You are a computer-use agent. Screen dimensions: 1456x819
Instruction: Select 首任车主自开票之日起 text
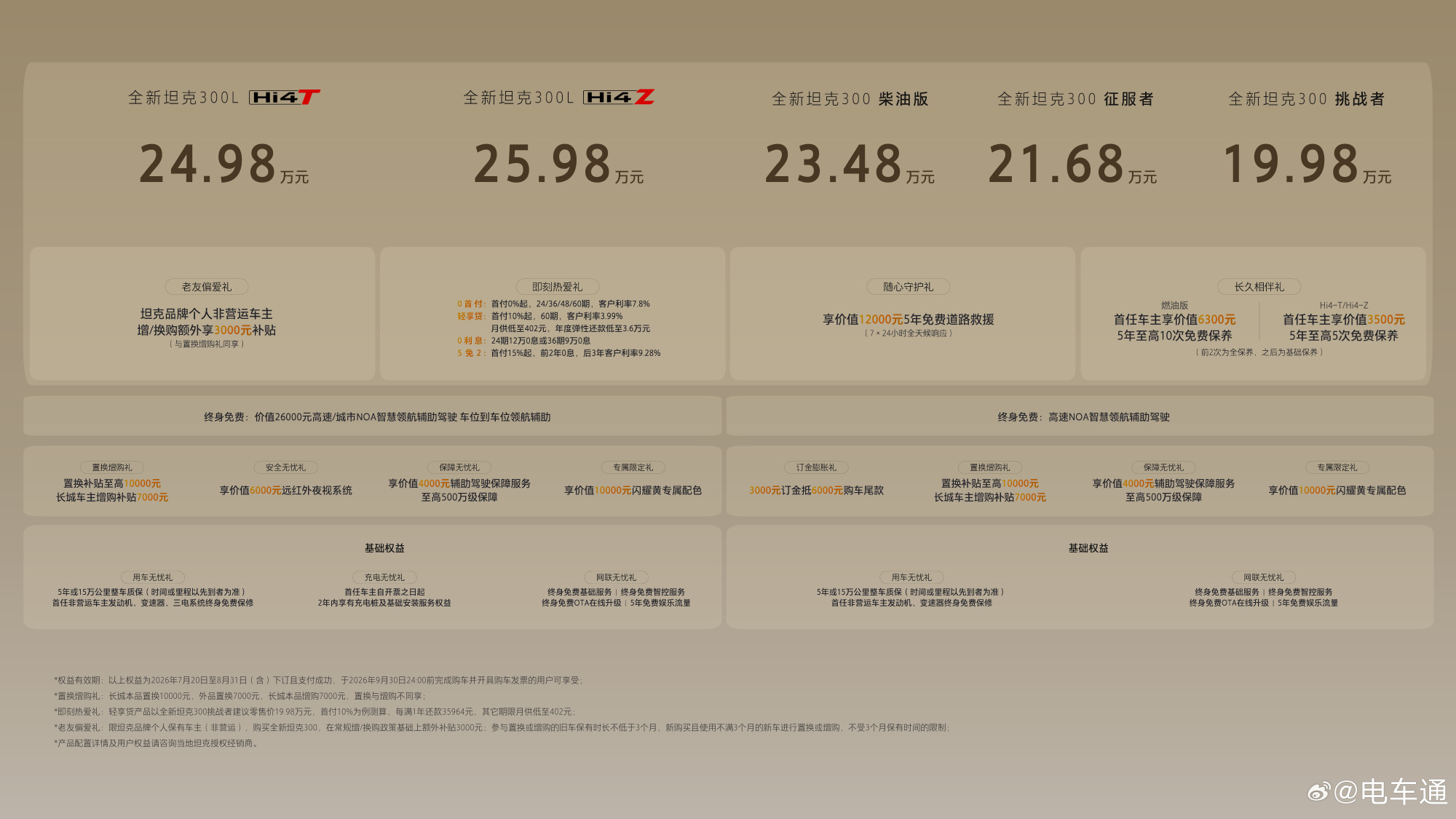coord(384,592)
